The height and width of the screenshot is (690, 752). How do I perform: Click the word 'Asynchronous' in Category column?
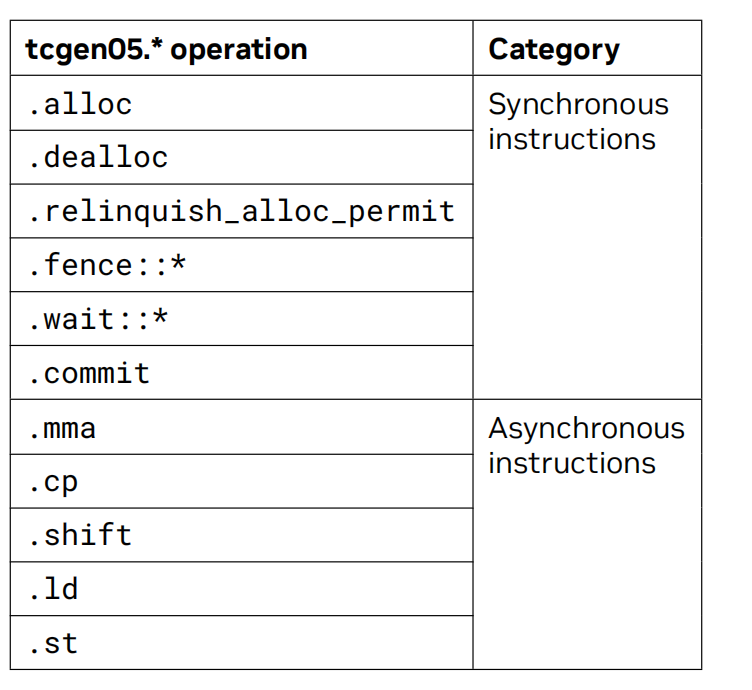coord(586,428)
